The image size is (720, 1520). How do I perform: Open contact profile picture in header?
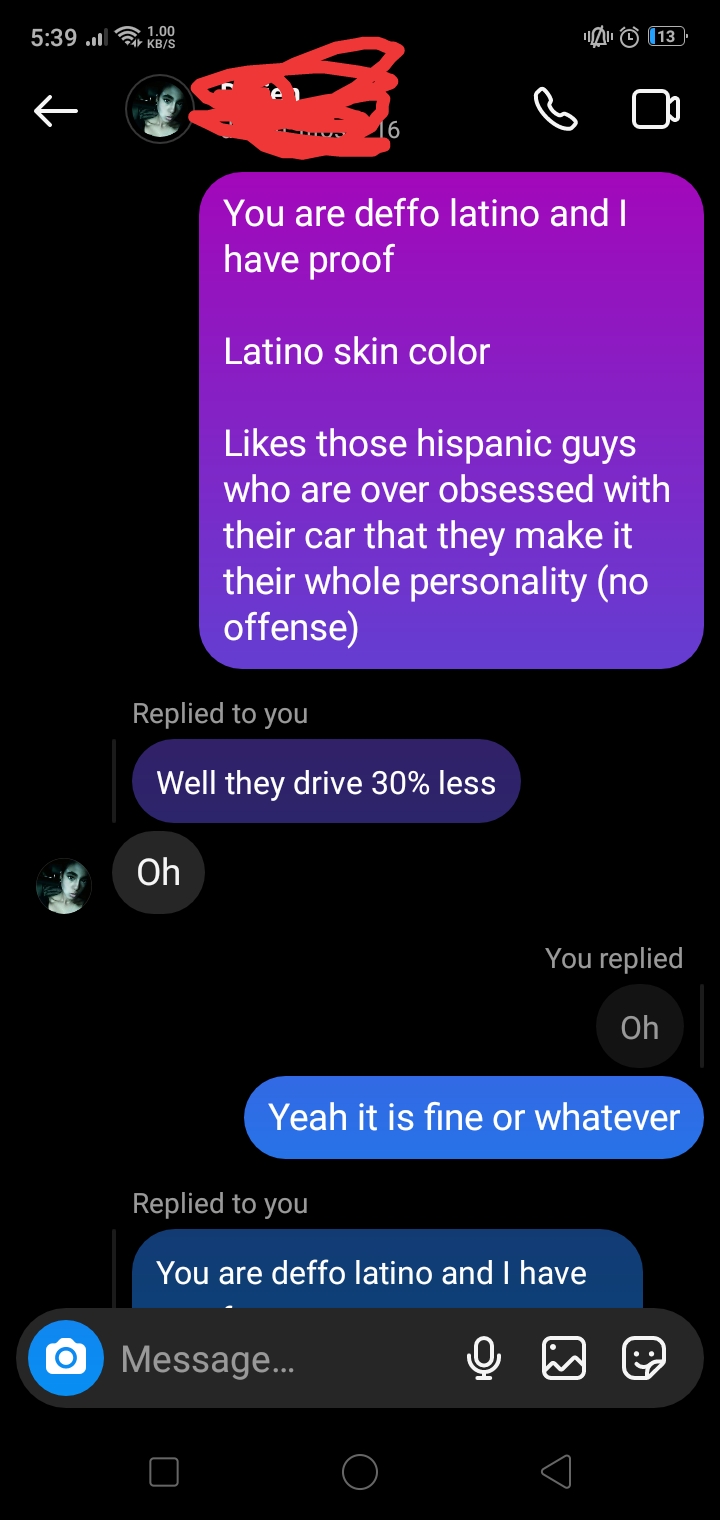(x=159, y=110)
